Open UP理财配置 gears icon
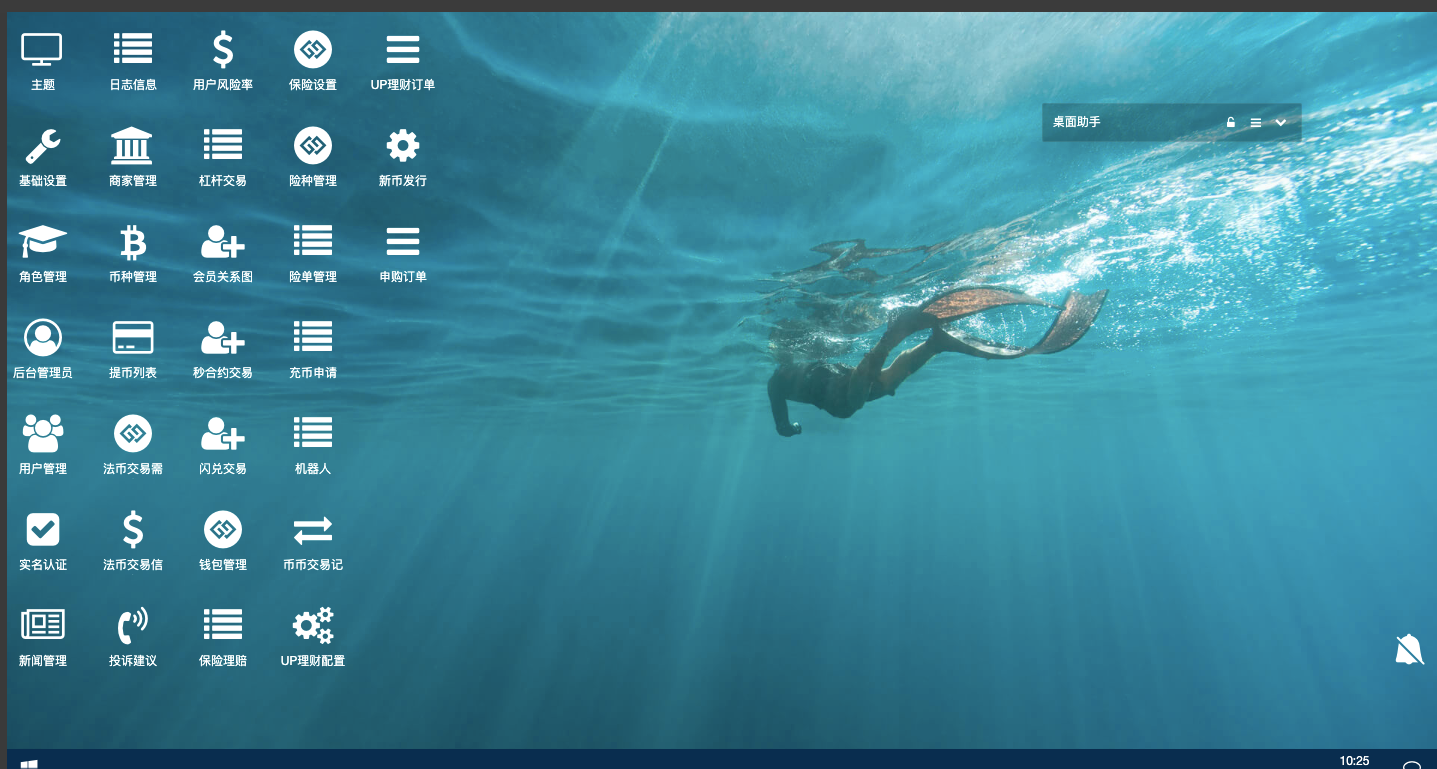1437x769 pixels. (x=312, y=626)
